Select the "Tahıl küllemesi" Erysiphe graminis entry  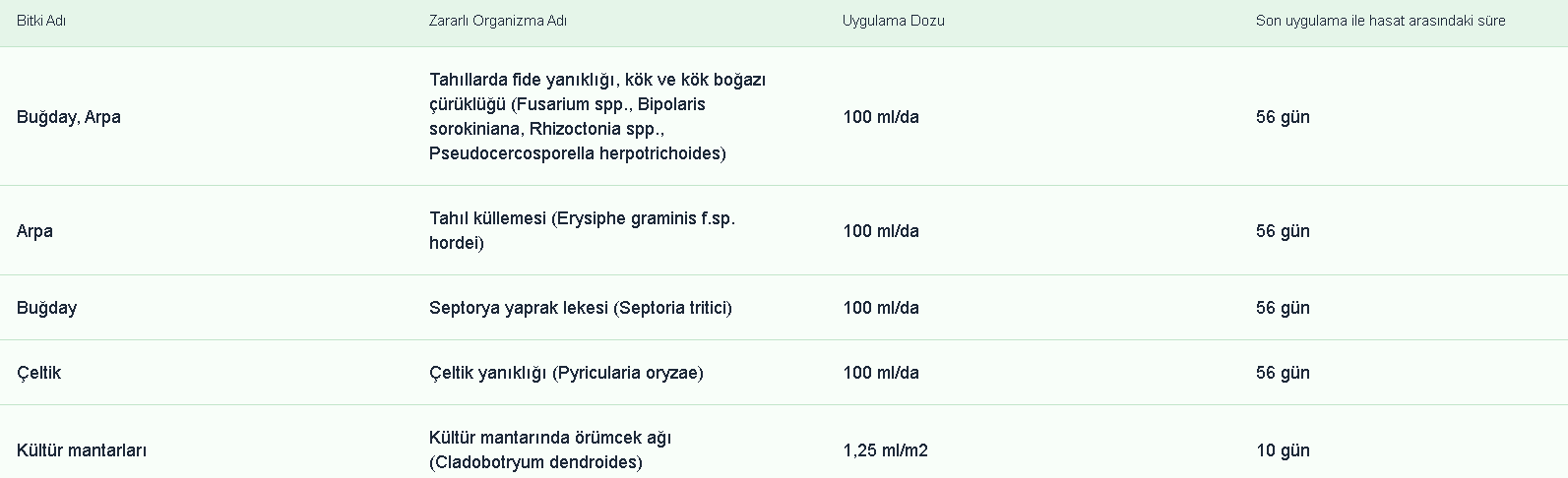tap(582, 231)
